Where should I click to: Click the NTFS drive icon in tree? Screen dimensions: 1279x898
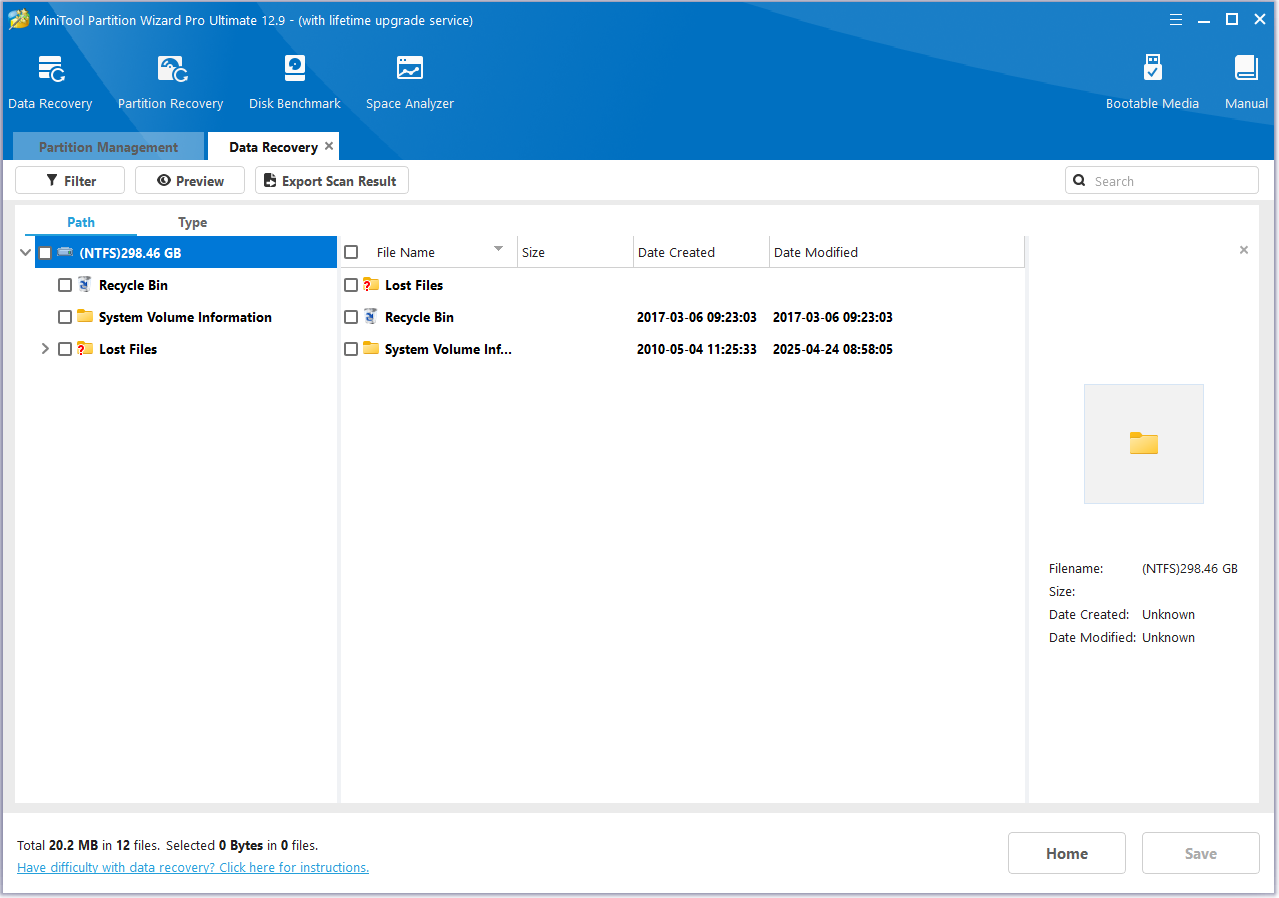(65, 253)
